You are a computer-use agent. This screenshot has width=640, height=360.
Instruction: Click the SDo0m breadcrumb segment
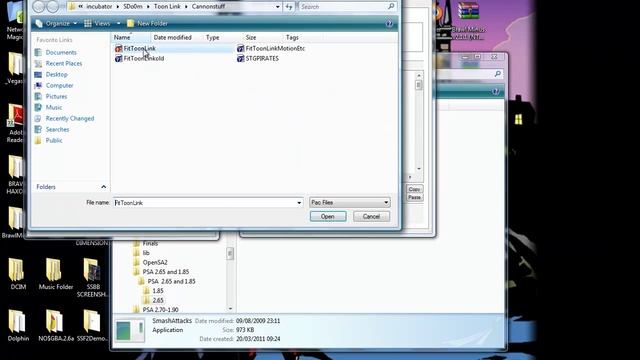click(133, 7)
